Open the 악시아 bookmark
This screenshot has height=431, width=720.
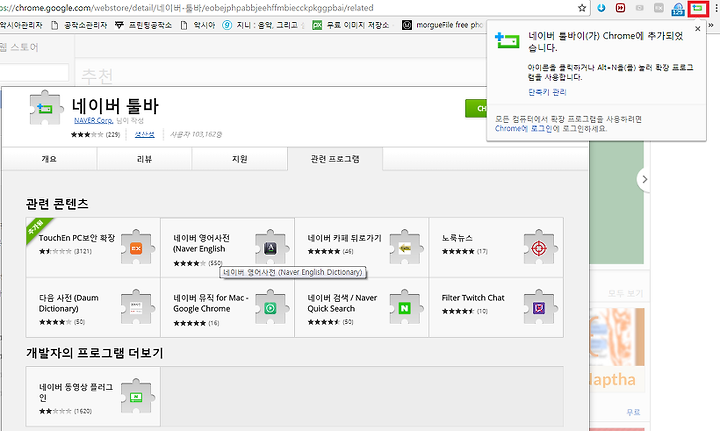point(198,25)
